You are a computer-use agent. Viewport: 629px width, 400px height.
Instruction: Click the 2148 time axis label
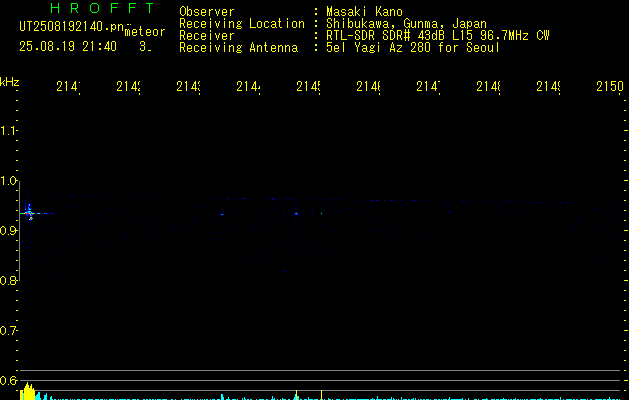[x=488, y=86]
